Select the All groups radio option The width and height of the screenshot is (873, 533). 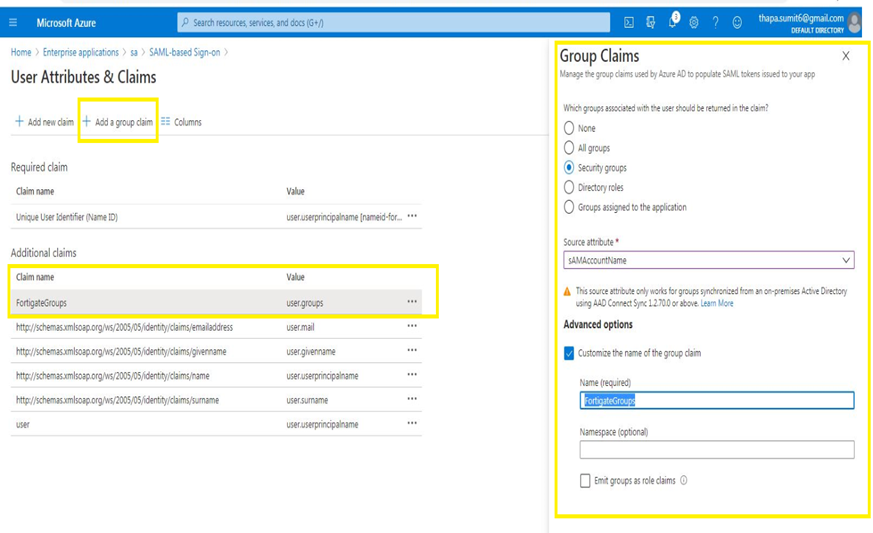569,148
